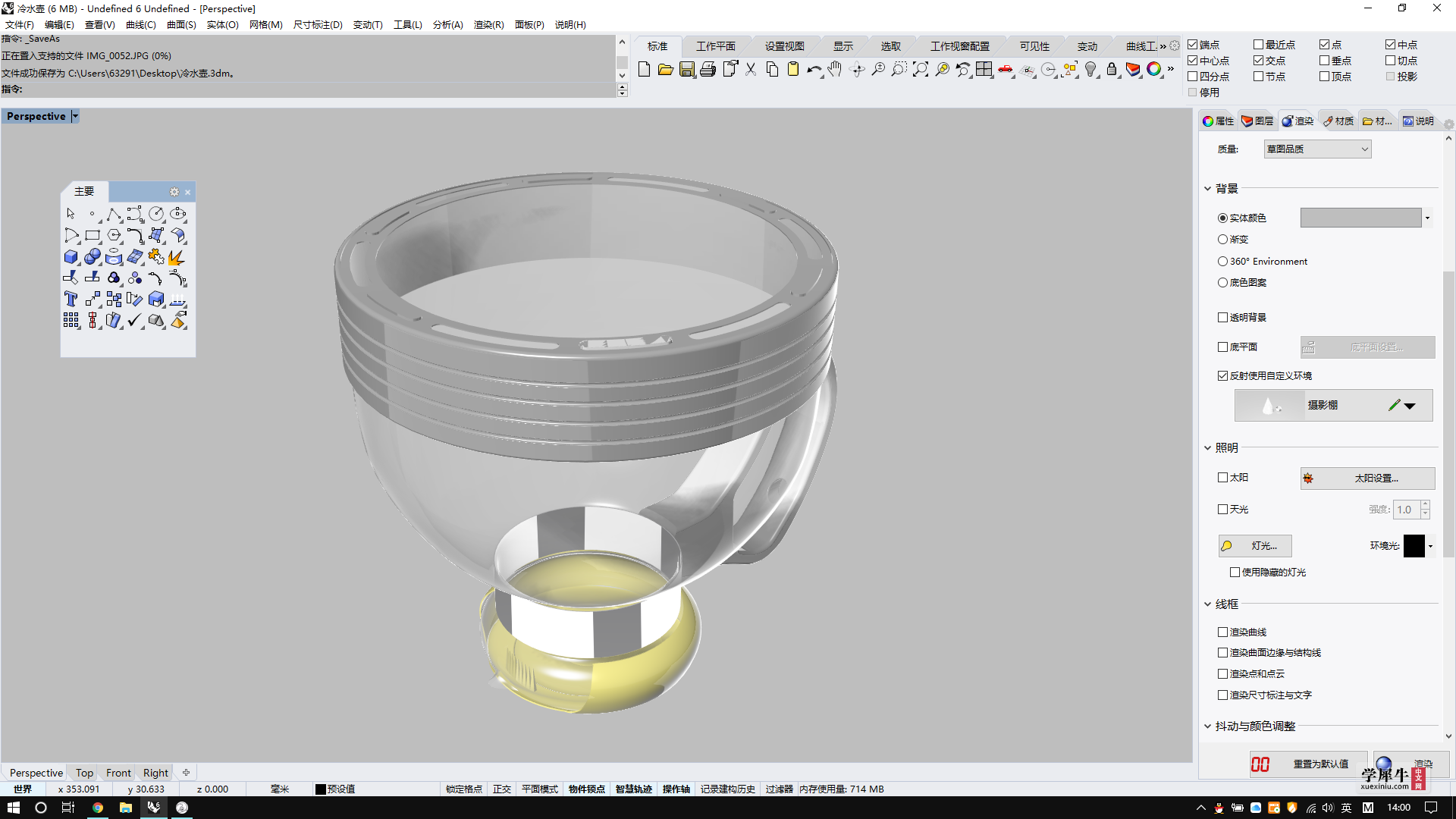
Task: Click the Text object T icon
Action: (71, 300)
